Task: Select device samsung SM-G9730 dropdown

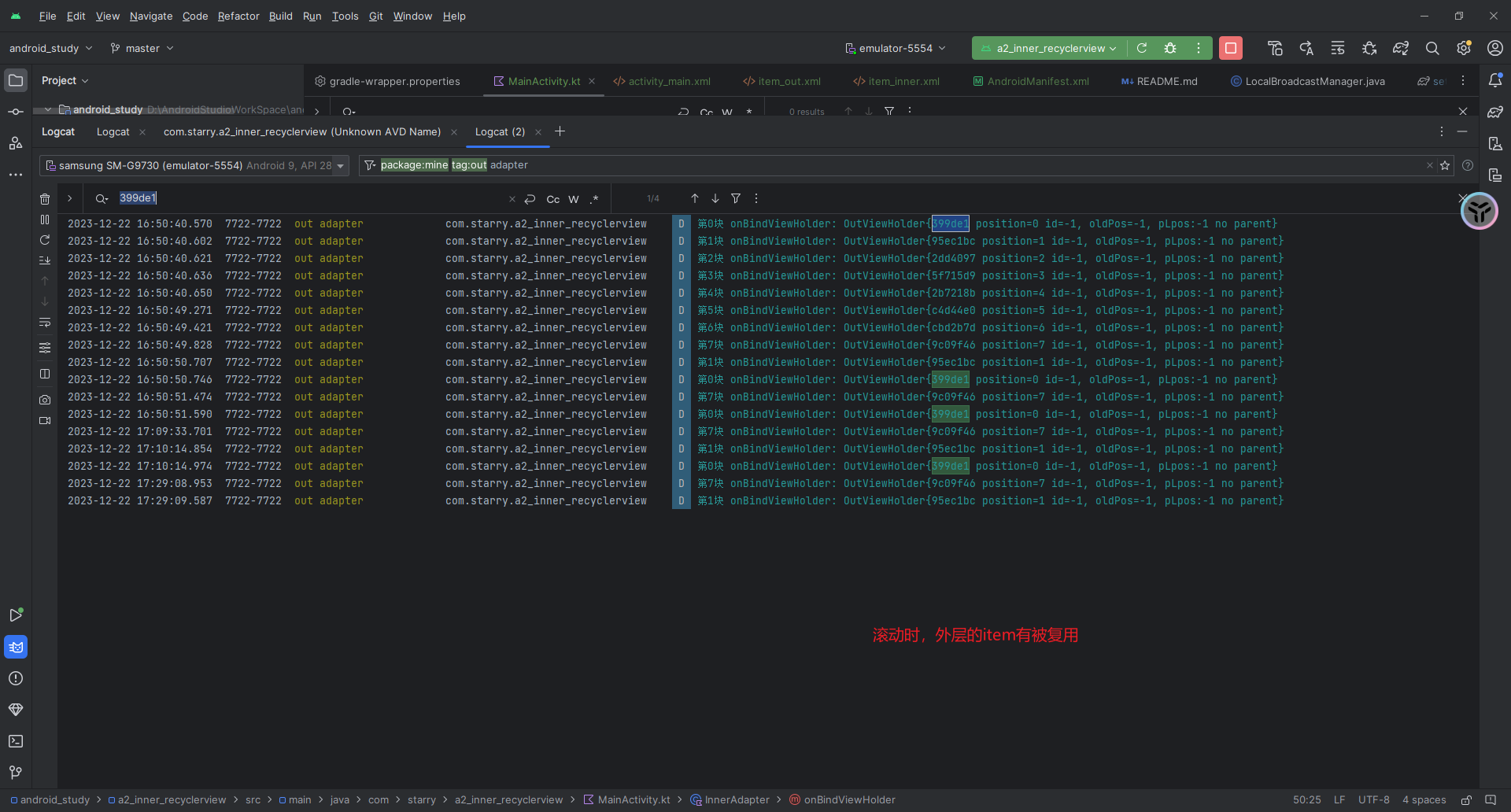Action: click(x=194, y=165)
